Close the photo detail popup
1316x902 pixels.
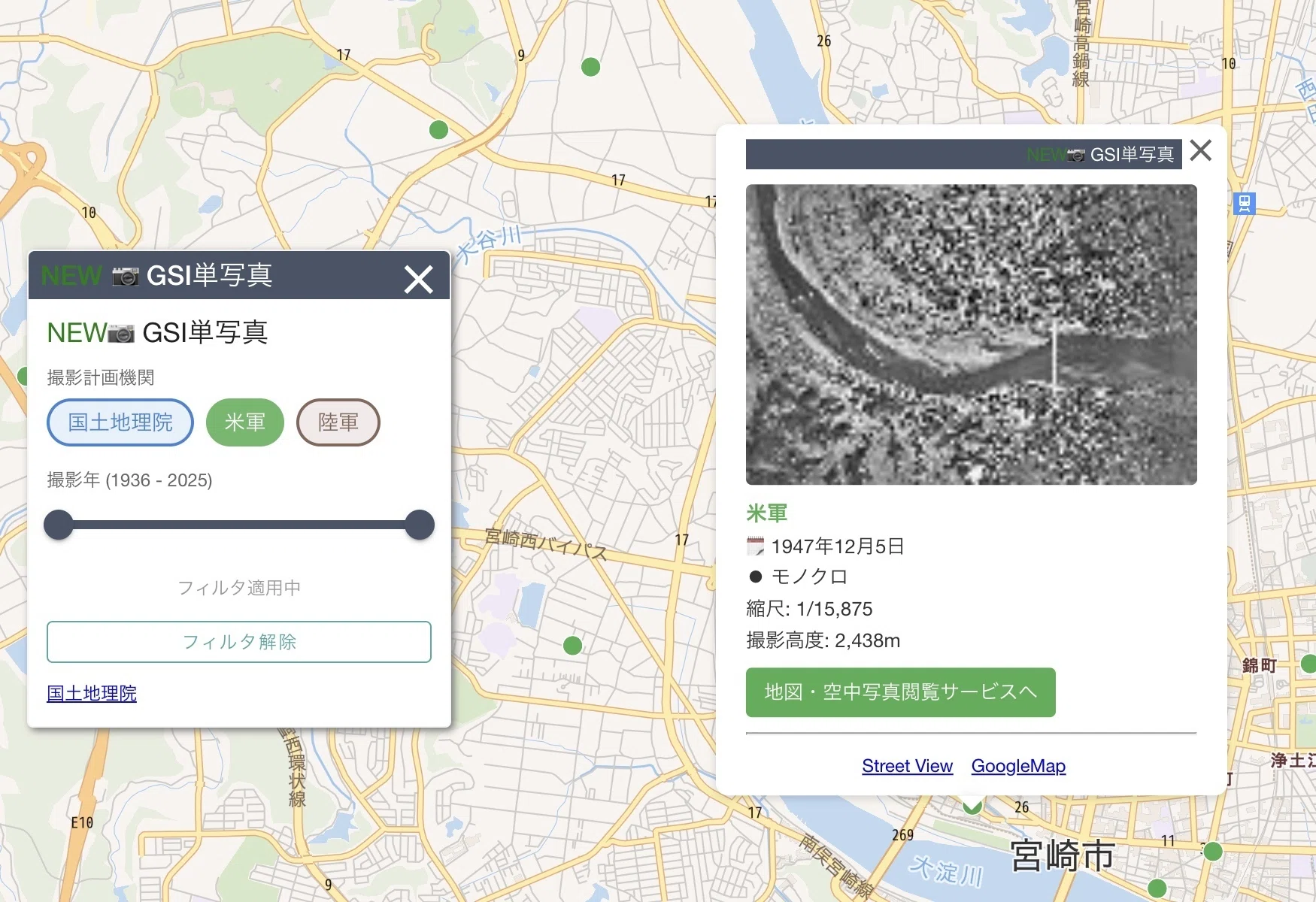[1201, 150]
